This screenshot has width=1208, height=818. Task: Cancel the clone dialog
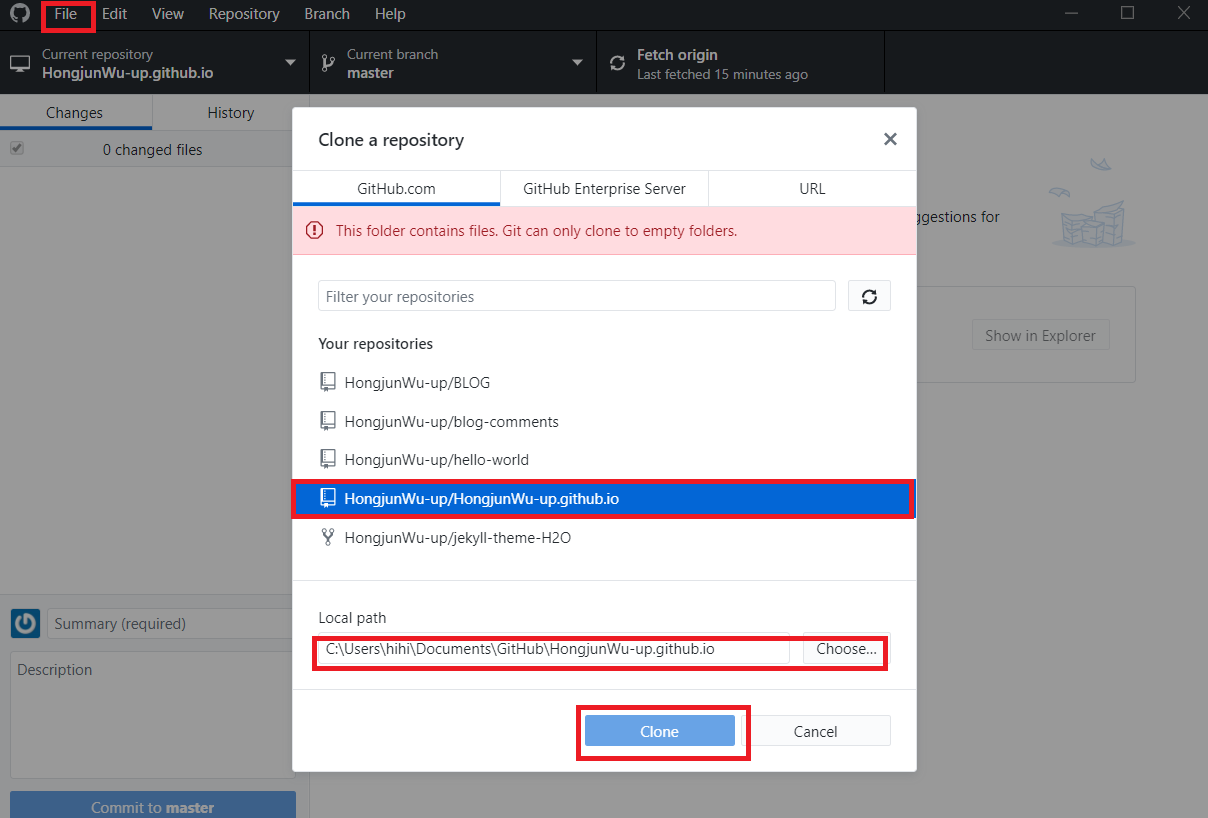(815, 731)
